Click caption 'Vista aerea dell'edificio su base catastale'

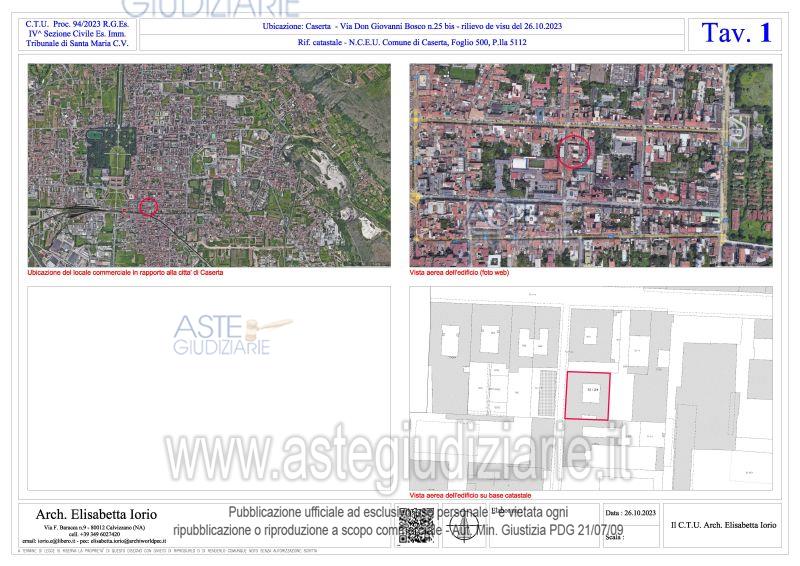click(470, 496)
